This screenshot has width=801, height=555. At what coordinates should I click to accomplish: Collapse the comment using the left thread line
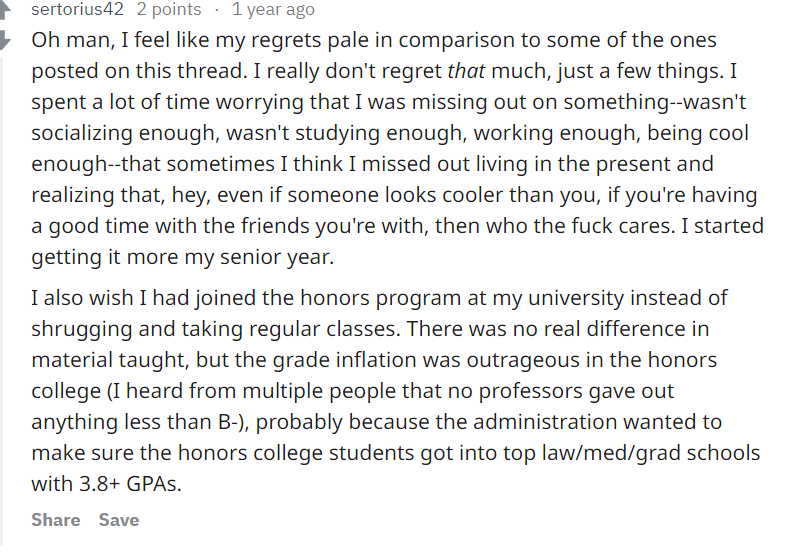click(7, 300)
